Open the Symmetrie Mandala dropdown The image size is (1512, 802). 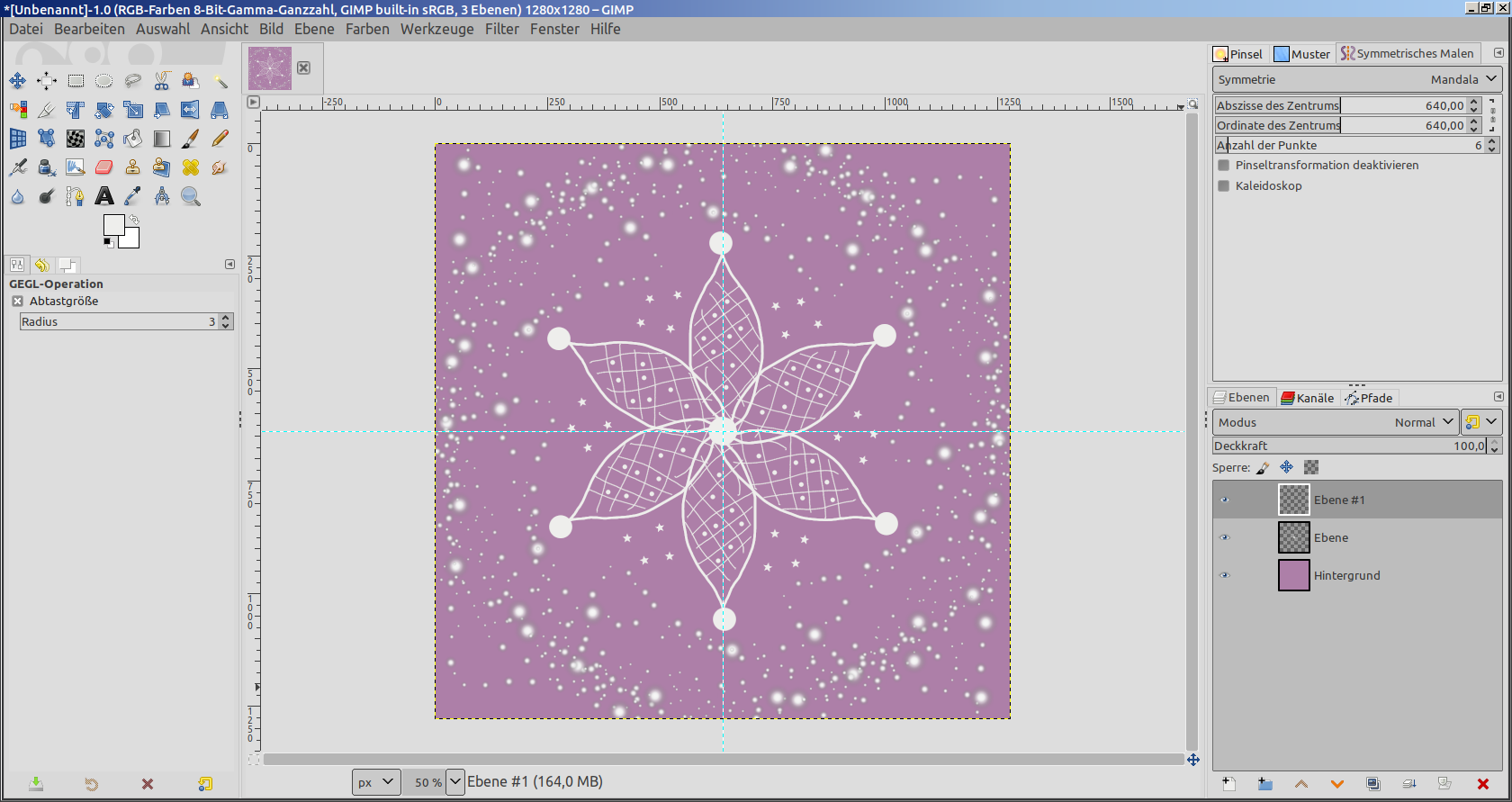[x=1356, y=79]
